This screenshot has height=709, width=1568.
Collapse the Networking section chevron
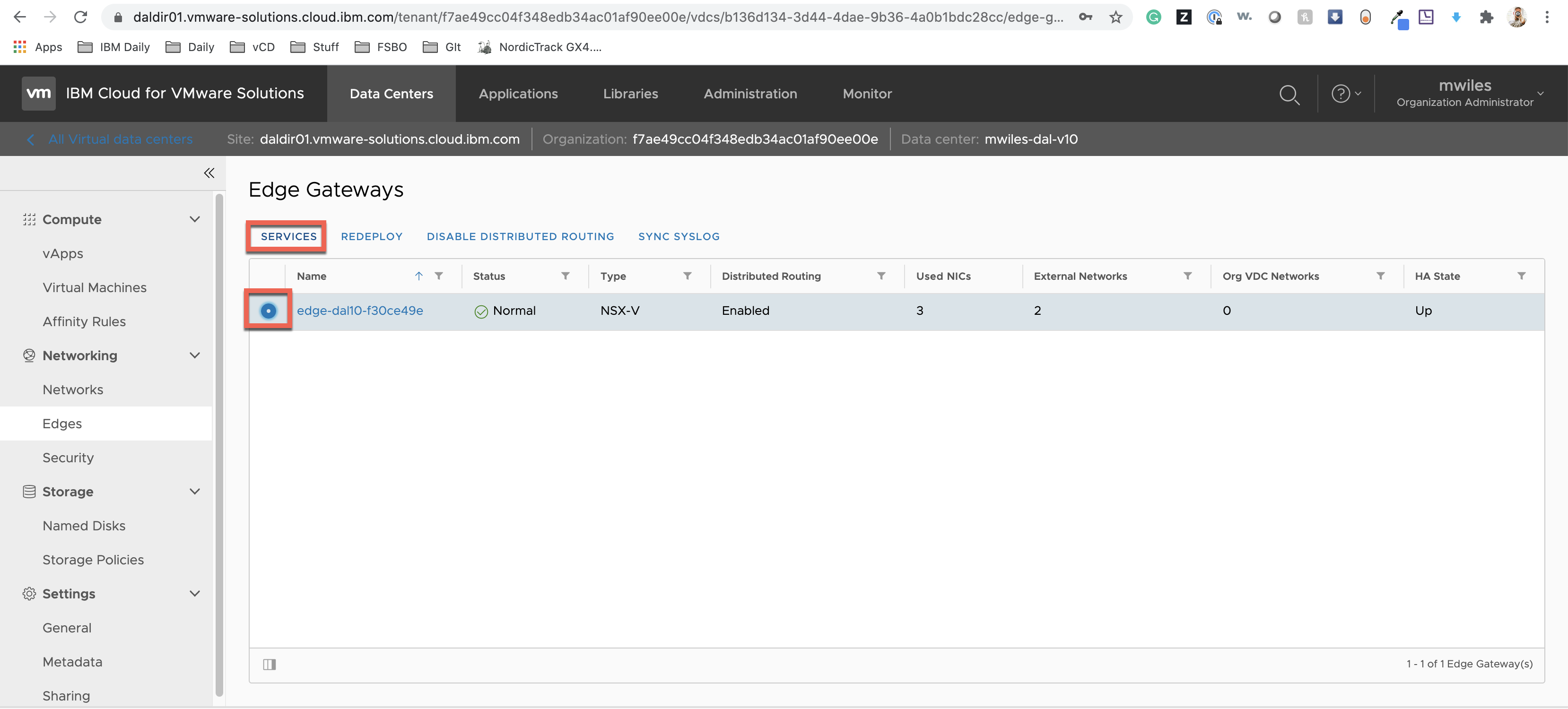(x=194, y=355)
